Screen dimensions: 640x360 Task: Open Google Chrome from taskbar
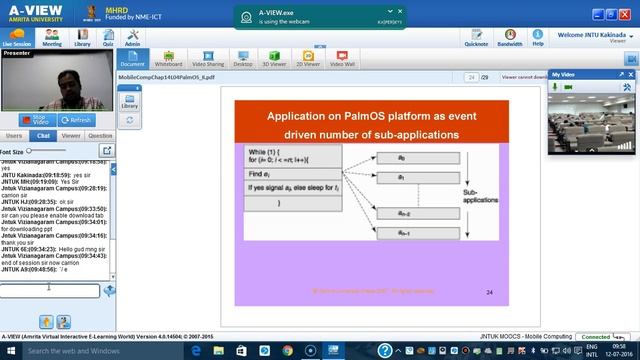pos(287,351)
